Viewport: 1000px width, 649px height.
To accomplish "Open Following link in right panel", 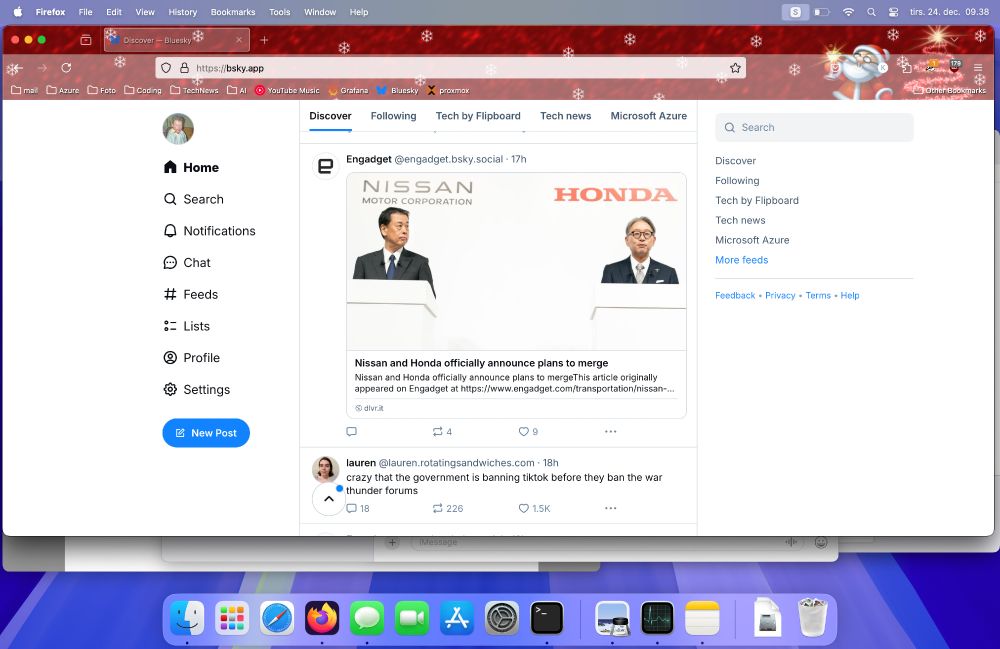I will pyautogui.click(x=737, y=180).
